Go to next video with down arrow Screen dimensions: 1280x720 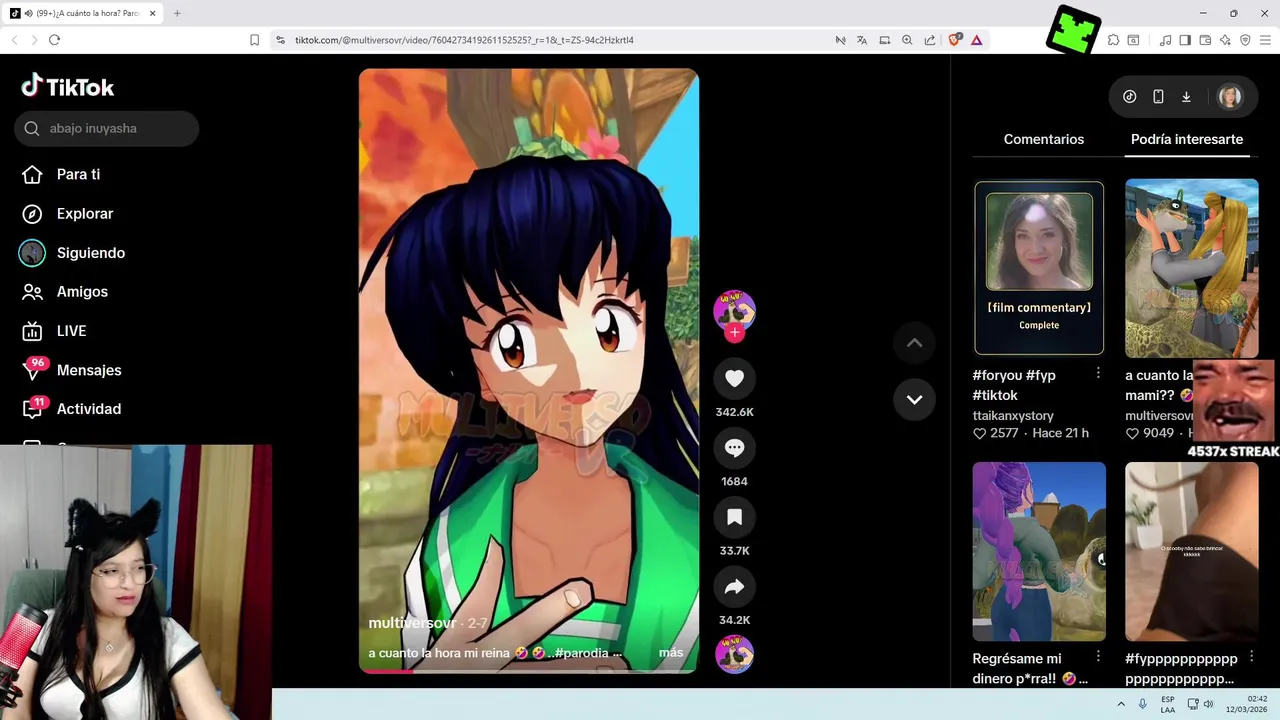(914, 399)
